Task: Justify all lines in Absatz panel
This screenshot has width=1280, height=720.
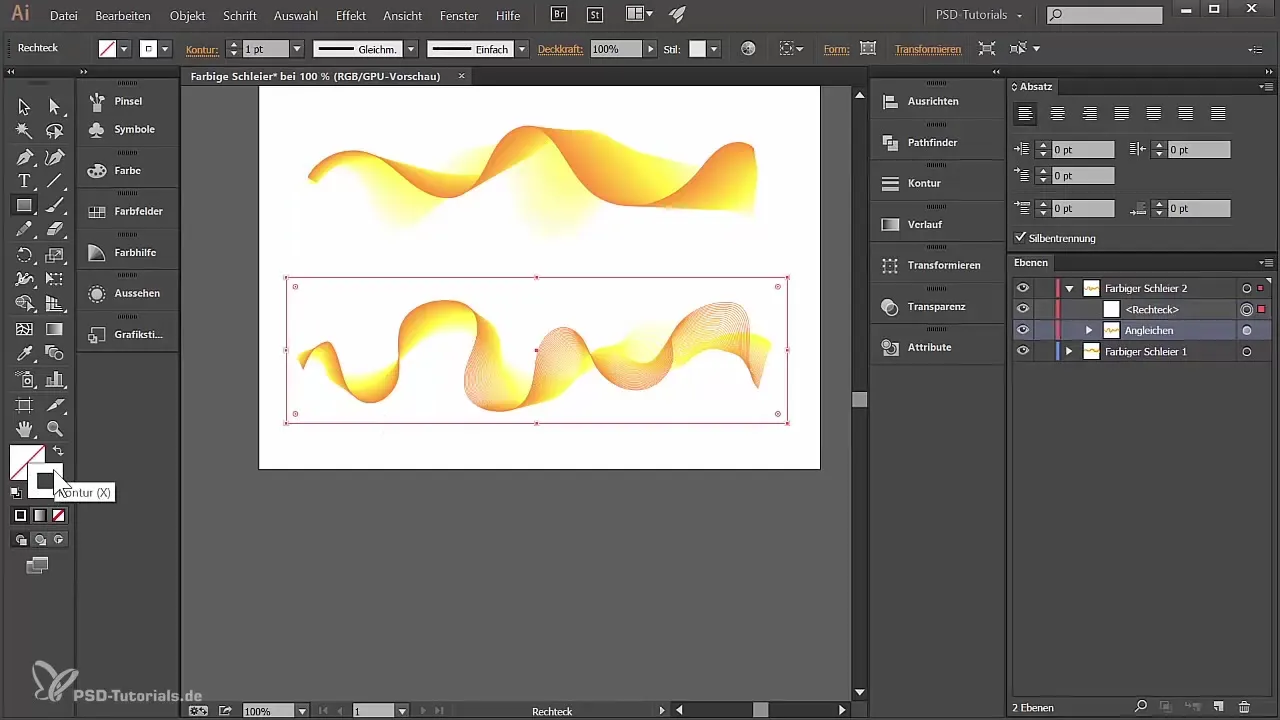Action: point(1218,114)
